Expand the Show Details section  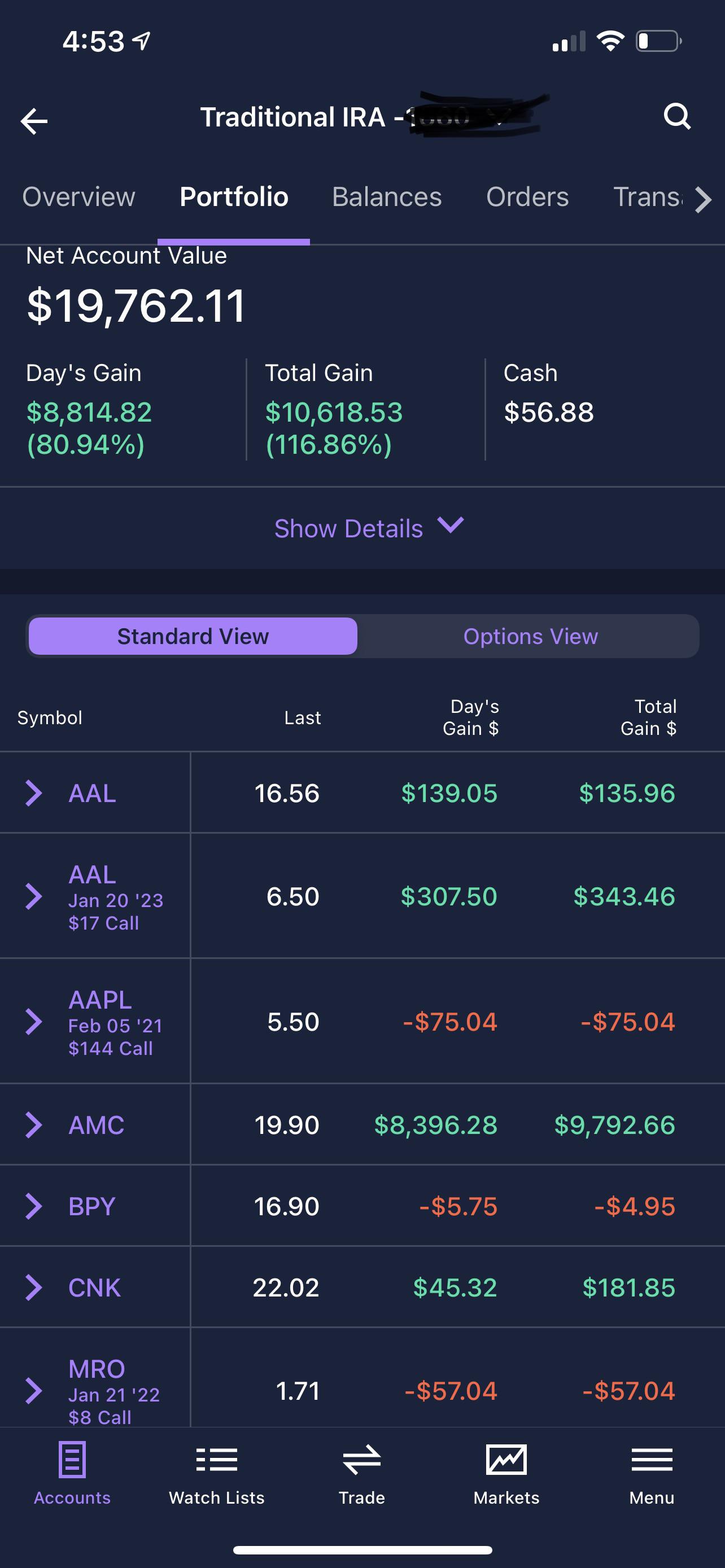[x=368, y=528]
